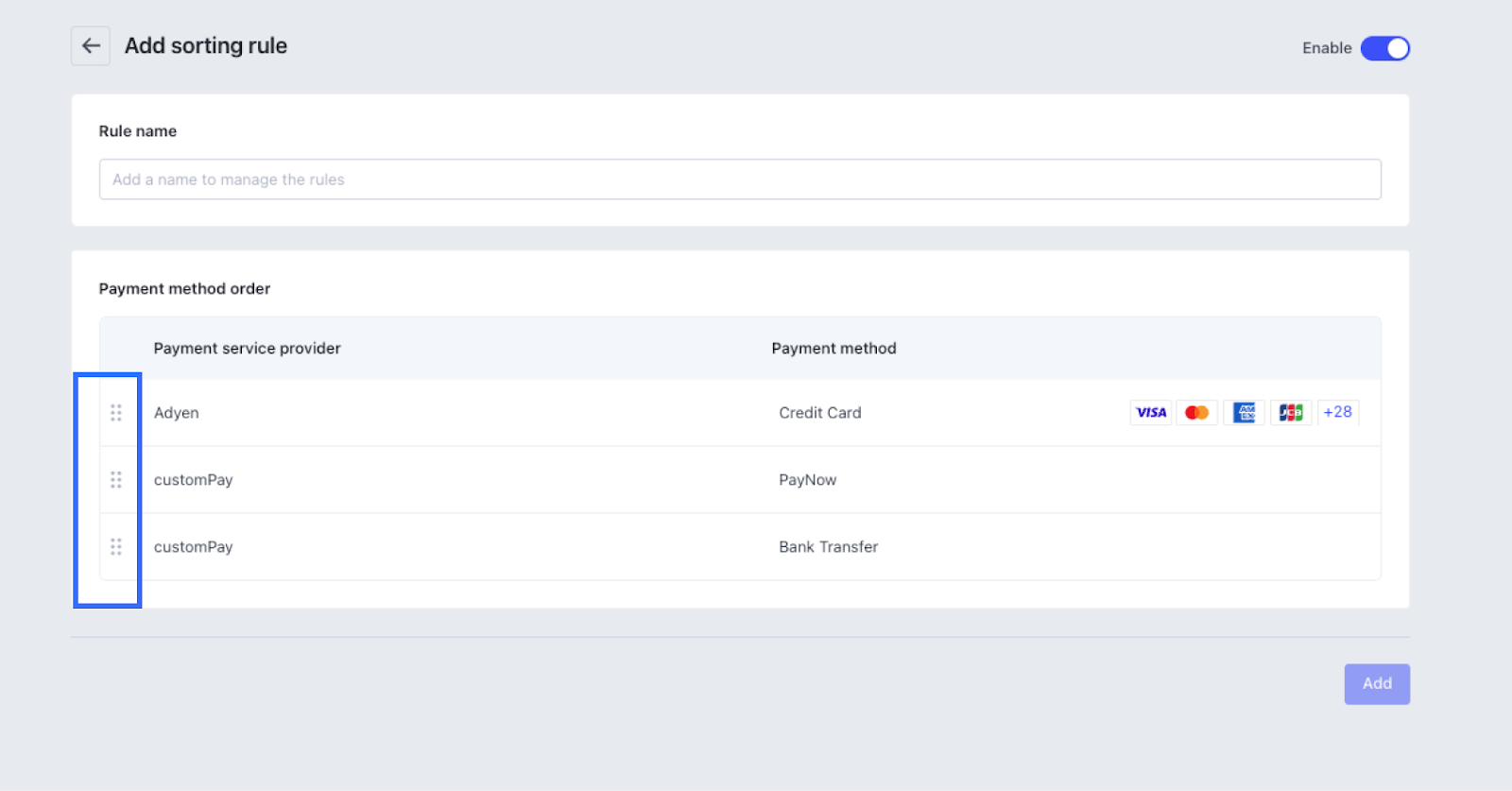The height and width of the screenshot is (791, 1512).
Task: Click the American Express card logo
Action: click(1244, 413)
